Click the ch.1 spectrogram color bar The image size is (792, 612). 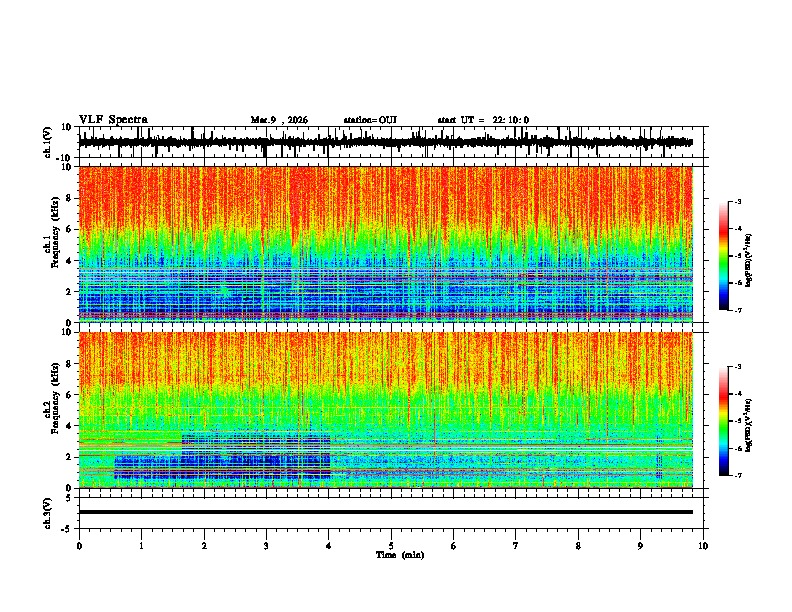point(723,256)
